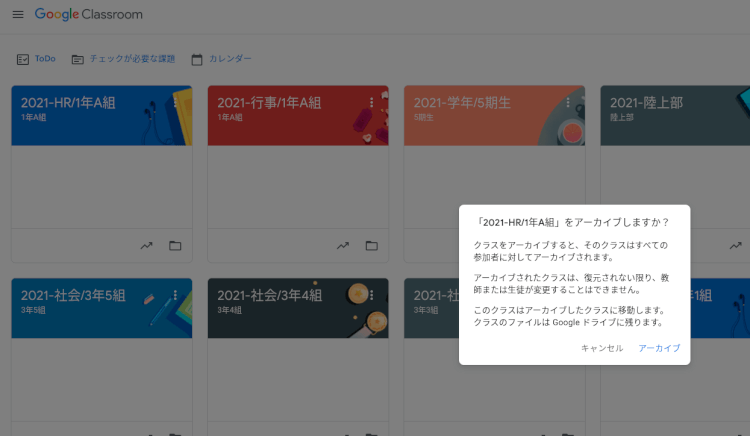Open the main hamburger menu
750x436 pixels.
pos(18,14)
